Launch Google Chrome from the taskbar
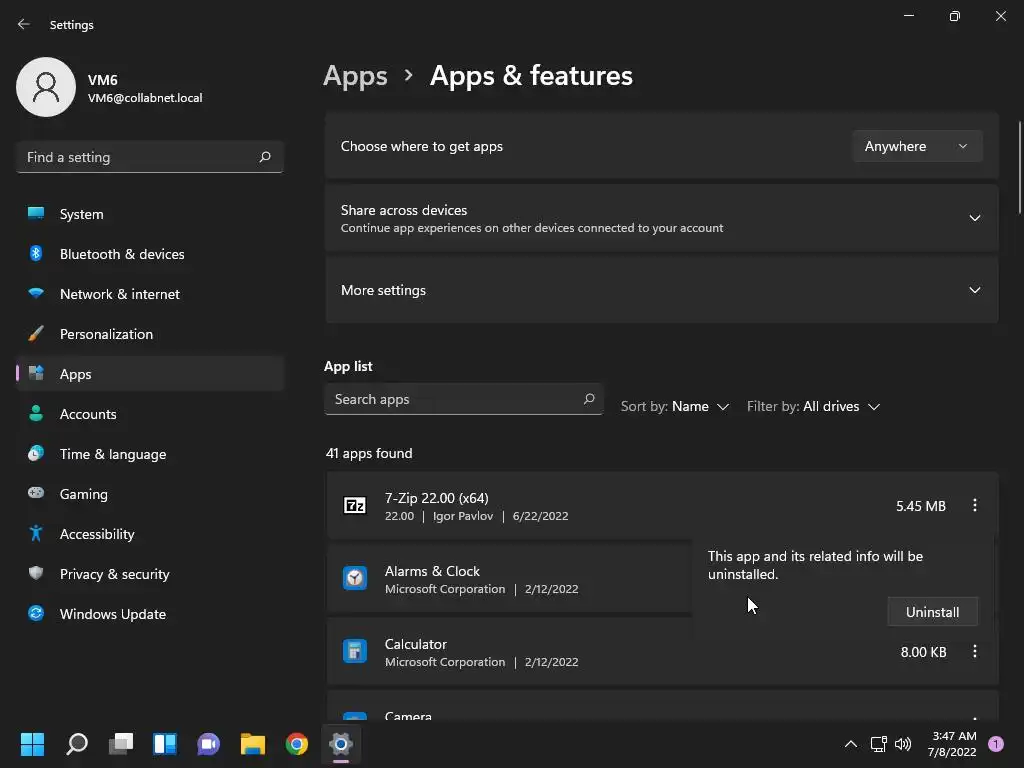Viewport: 1024px width, 768px height. [296, 744]
